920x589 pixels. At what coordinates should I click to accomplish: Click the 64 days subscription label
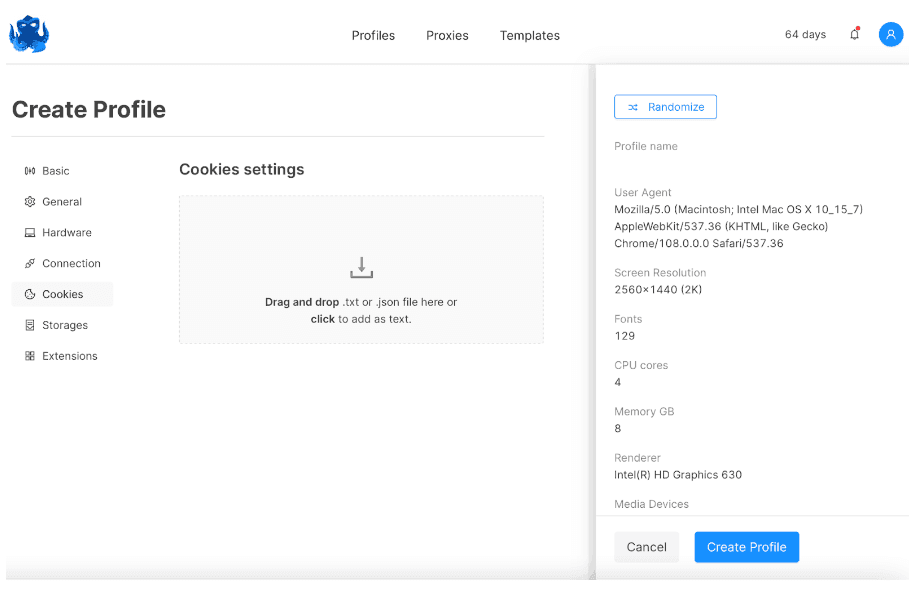point(805,34)
